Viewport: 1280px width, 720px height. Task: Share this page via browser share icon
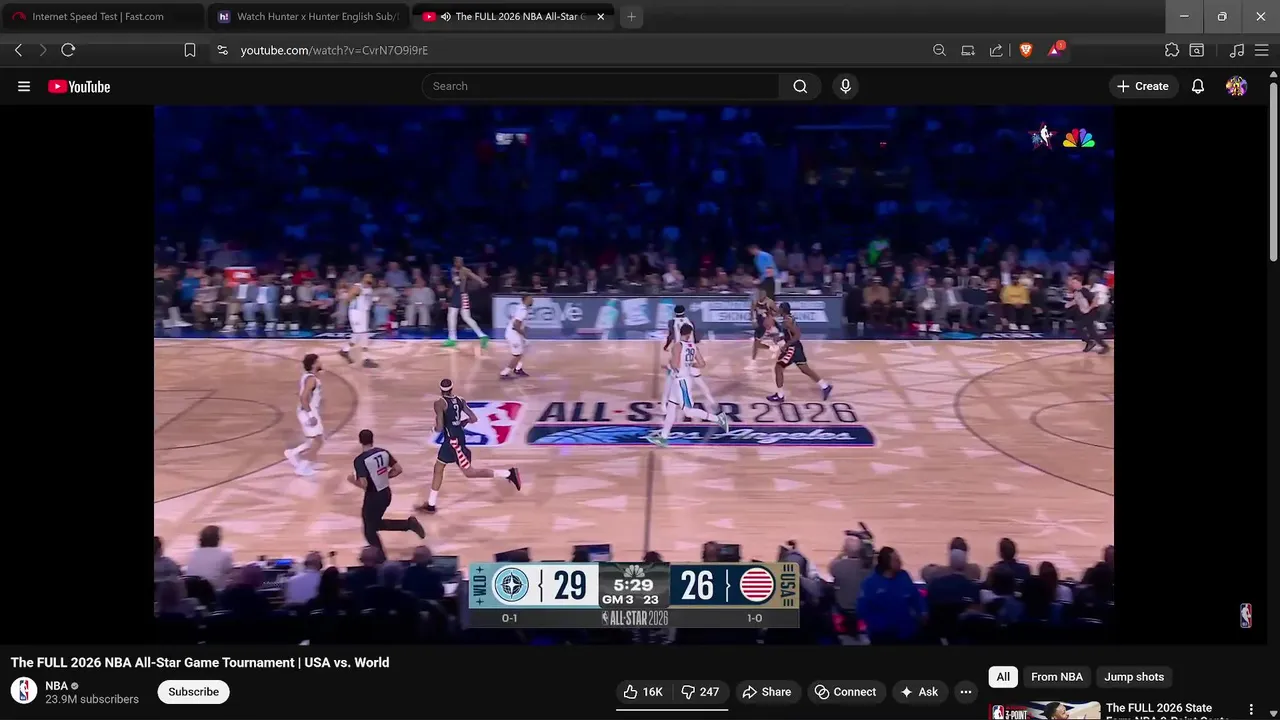[x=996, y=50]
